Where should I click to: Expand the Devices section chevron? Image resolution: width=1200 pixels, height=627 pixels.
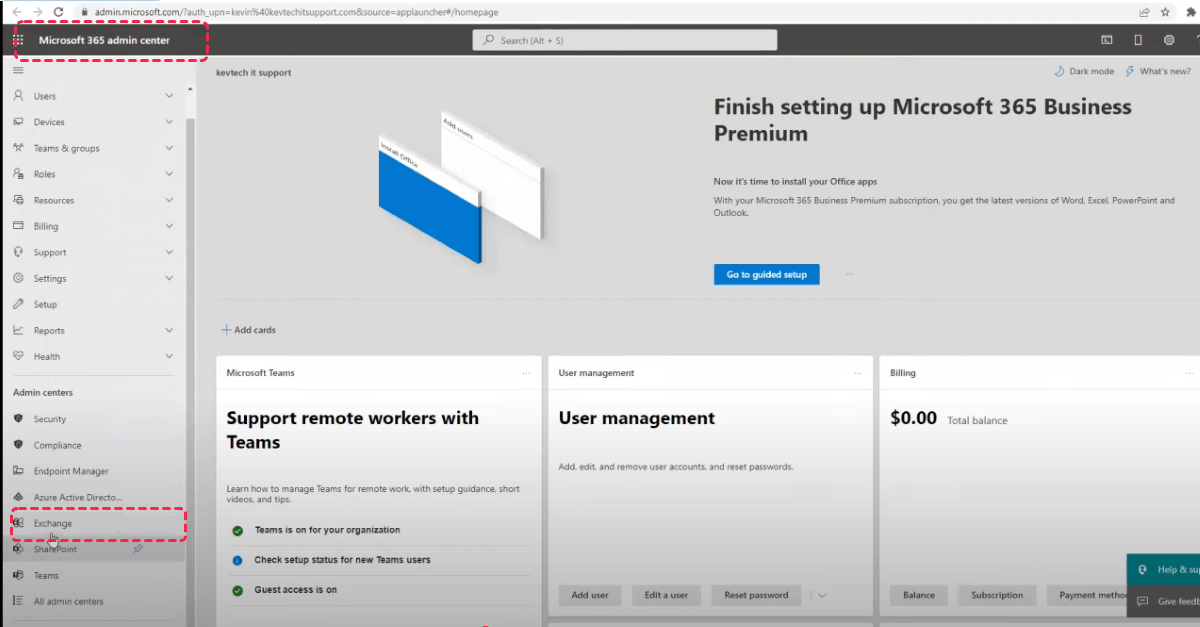pyautogui.click(x=169, y=122)
